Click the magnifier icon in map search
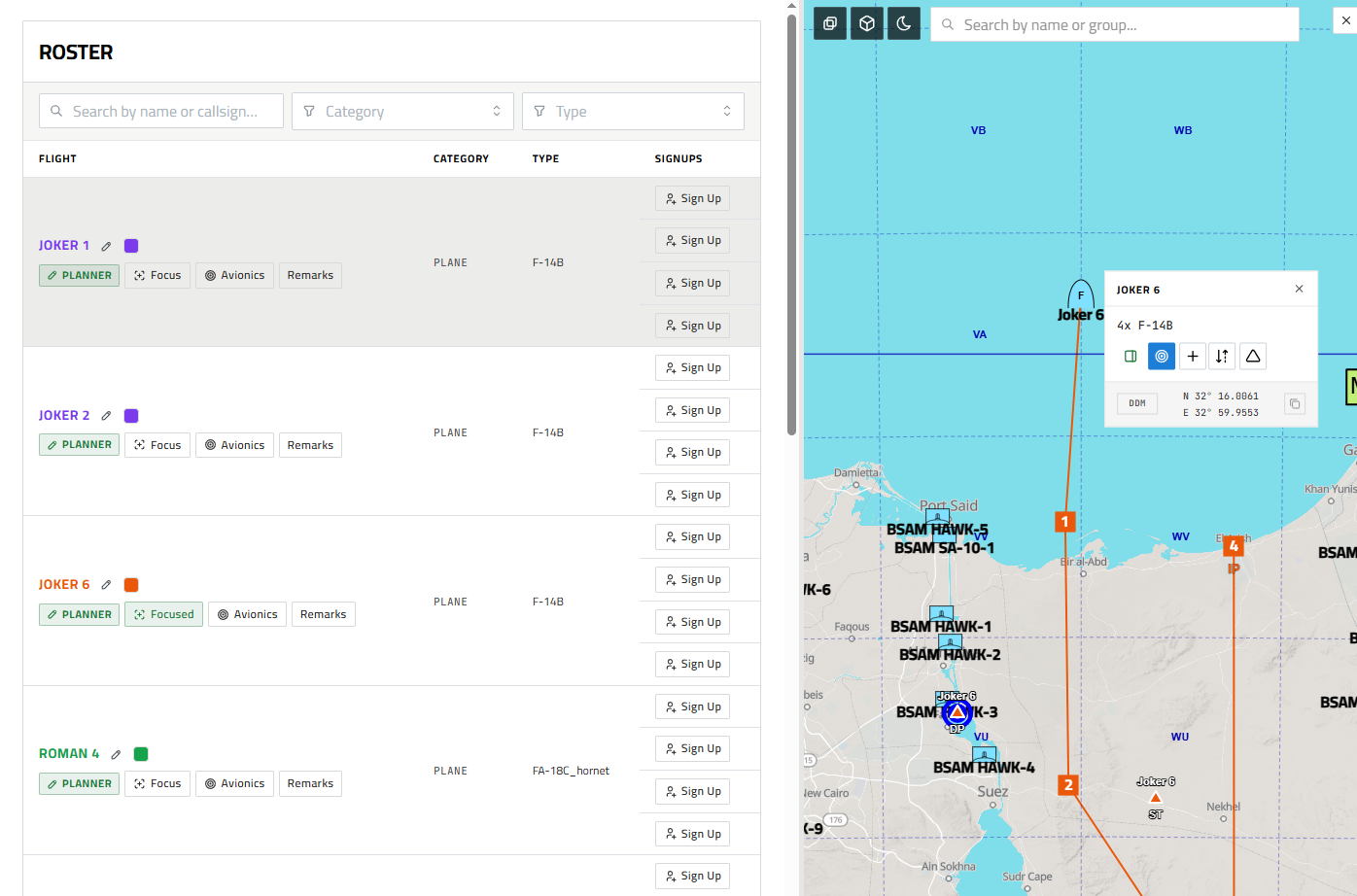Image resolution: width=1357 pixels, height=896 pixels. (948, 24)
